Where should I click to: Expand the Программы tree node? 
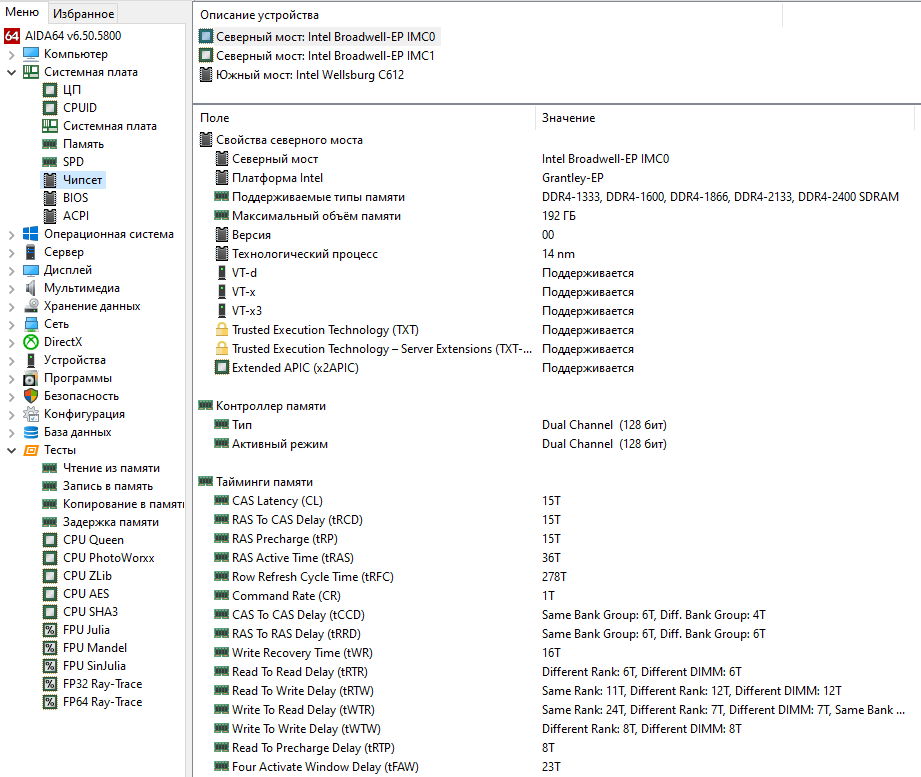tap(11, 379)
